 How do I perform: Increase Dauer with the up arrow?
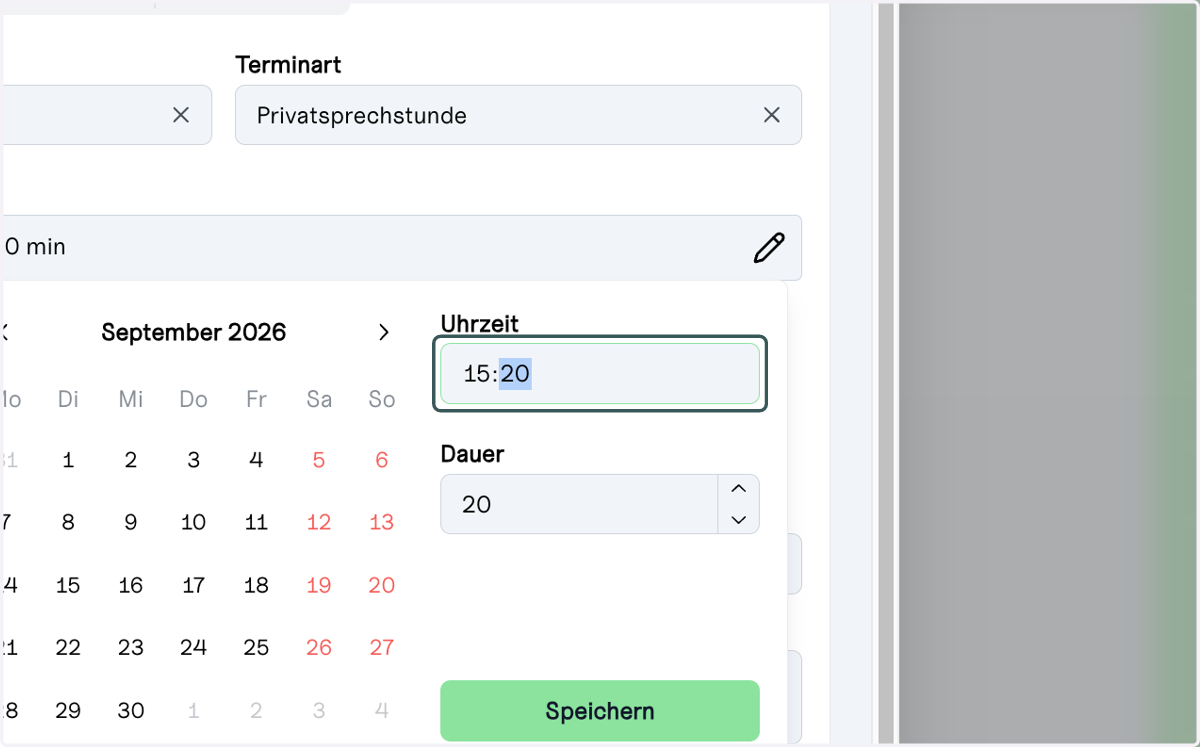[739, 489]
